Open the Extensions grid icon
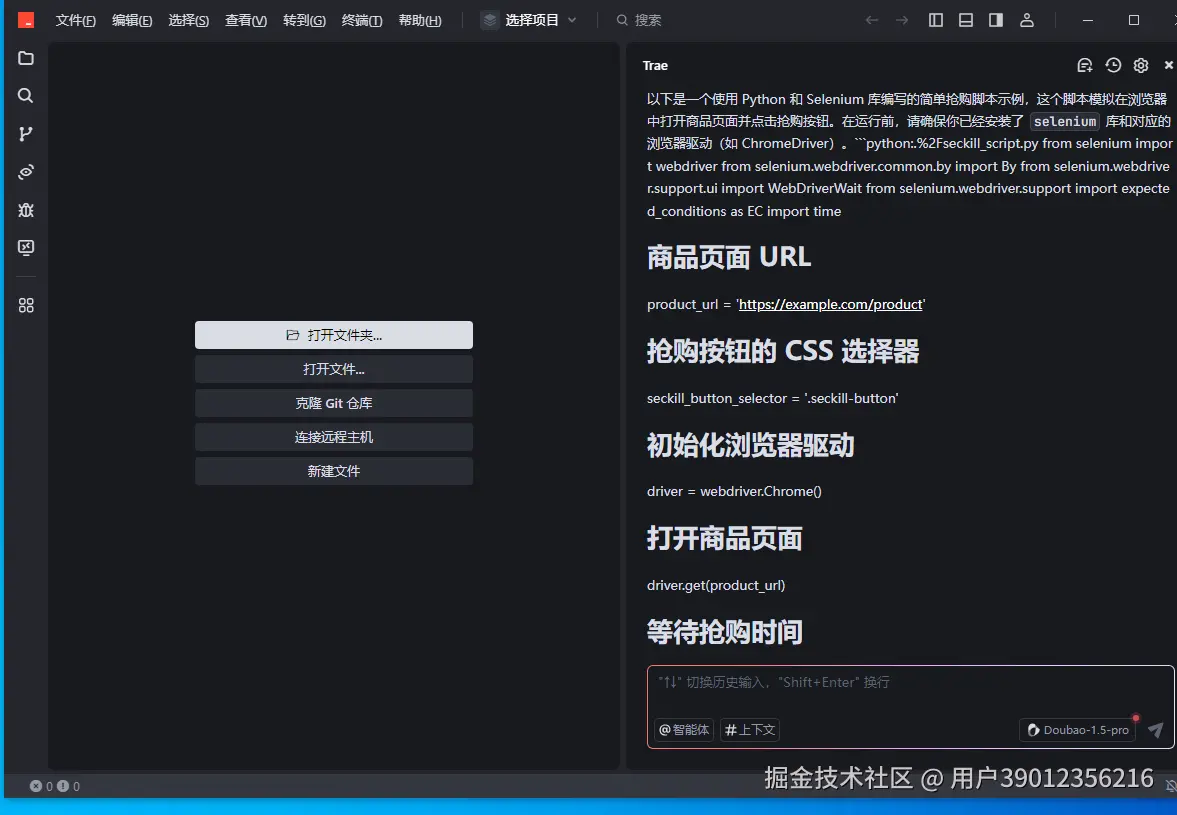The image size is (1177, 815). [x=26, y=305]
